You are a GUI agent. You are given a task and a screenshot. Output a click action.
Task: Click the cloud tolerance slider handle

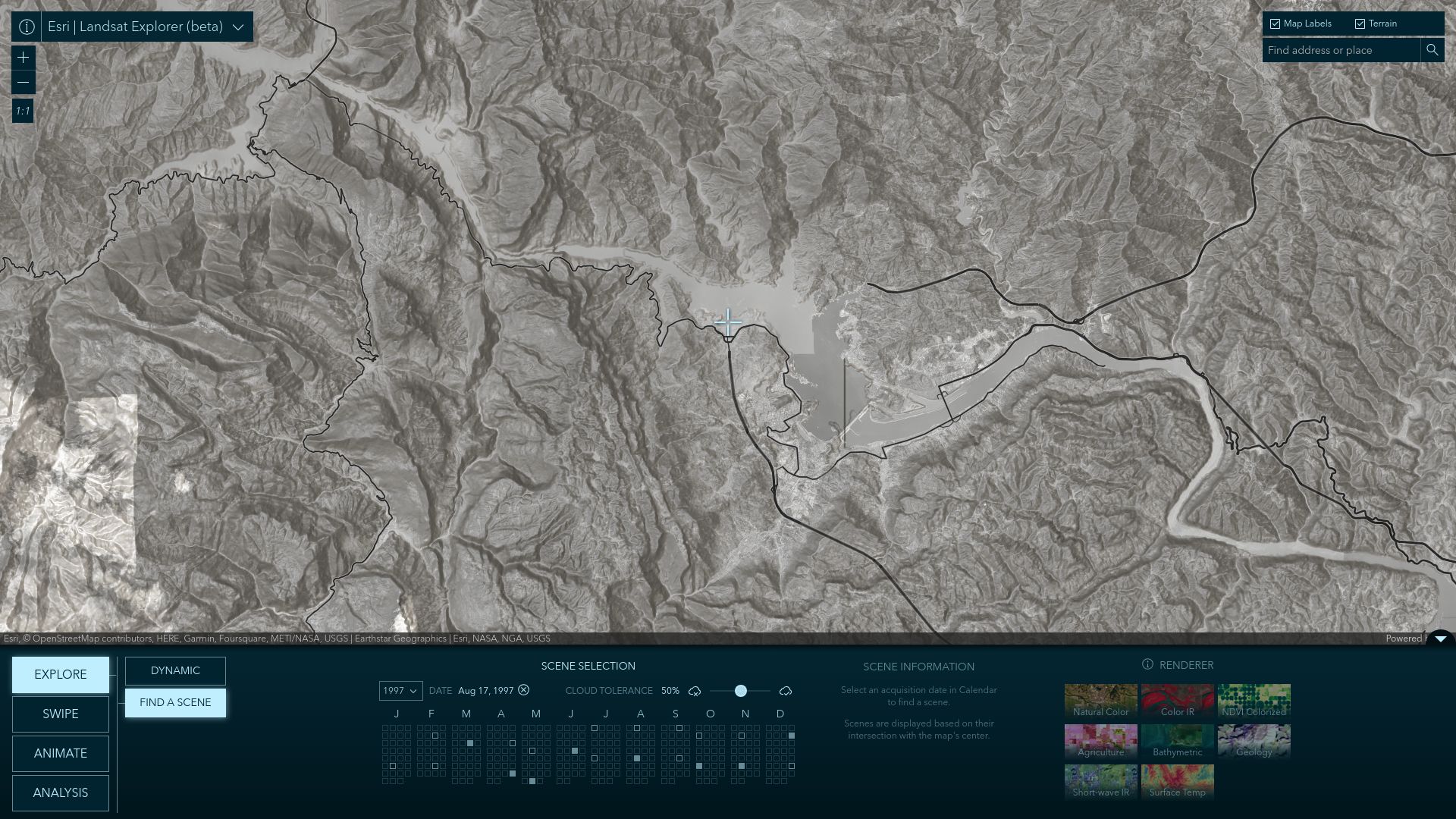click(x=741, y=691)
